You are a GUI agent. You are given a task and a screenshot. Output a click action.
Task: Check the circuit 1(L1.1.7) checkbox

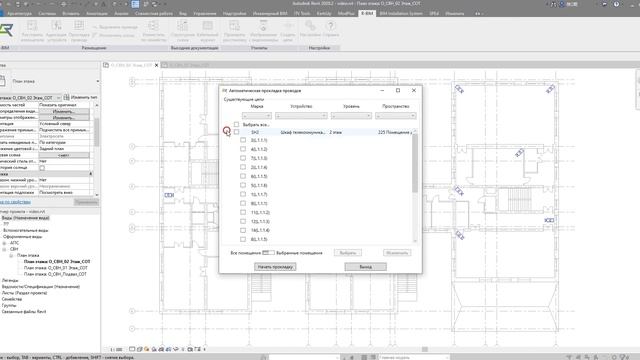click(x=243, y=194)
